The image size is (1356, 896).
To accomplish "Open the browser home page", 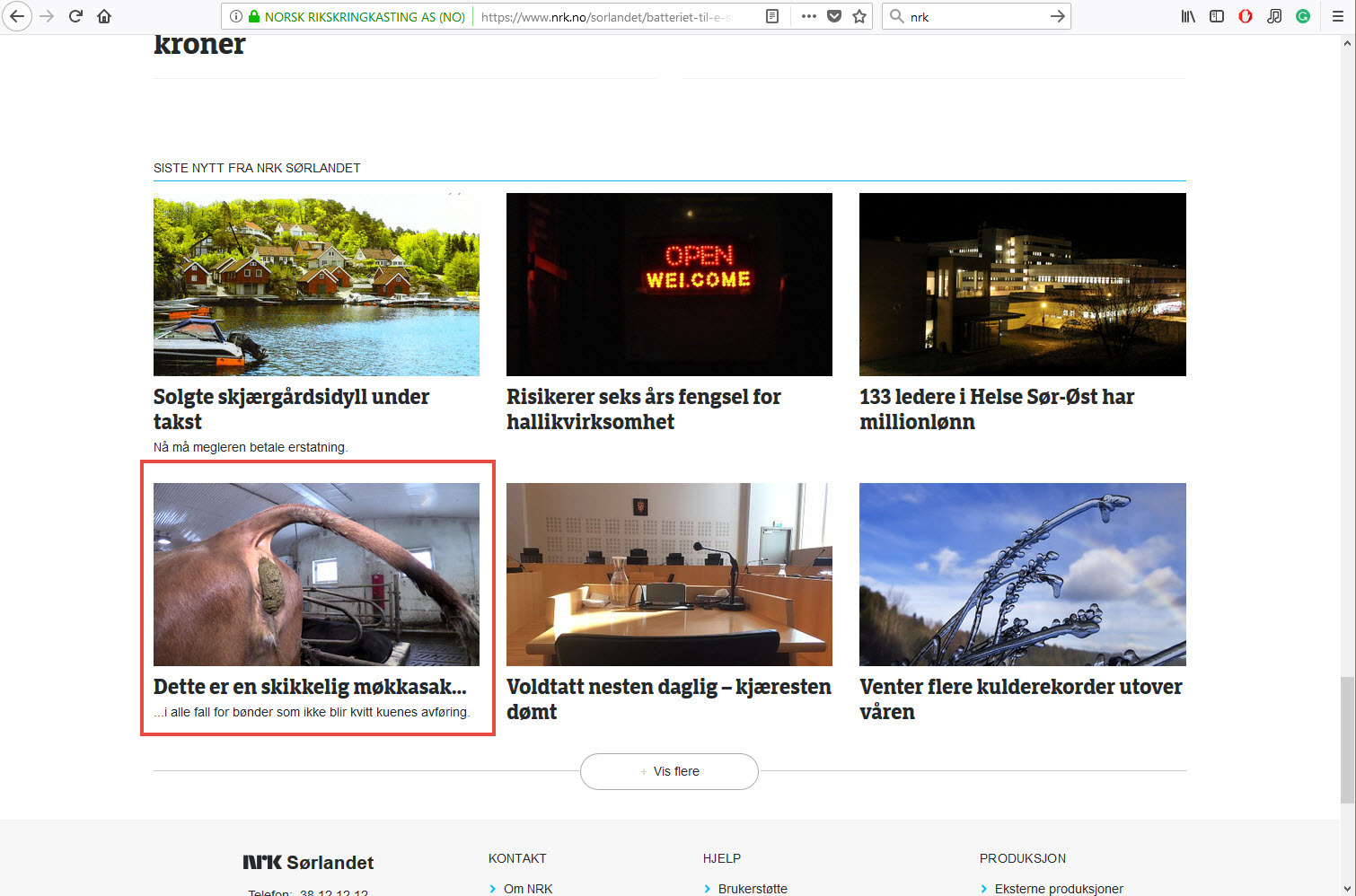I will click(x=104, y=16).
